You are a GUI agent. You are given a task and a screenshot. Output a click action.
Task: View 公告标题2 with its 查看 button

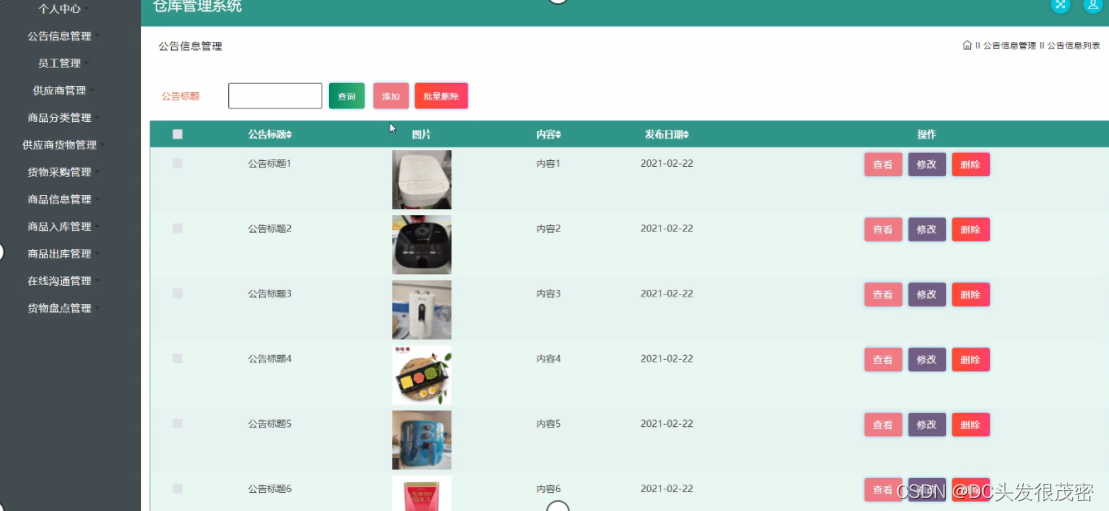click(883, 229)
